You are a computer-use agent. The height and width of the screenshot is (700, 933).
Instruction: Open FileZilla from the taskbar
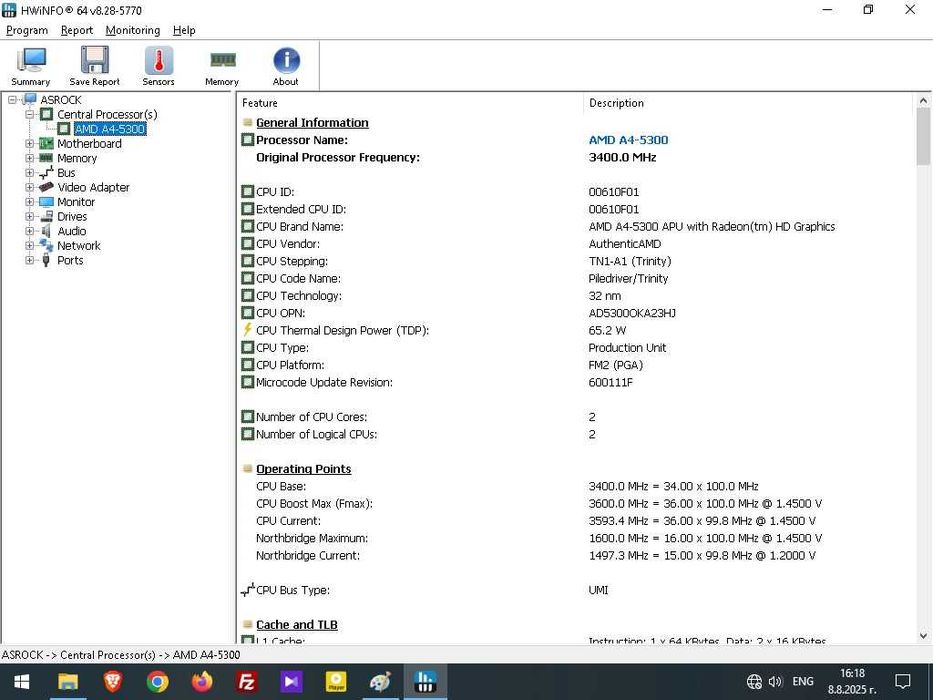tap(246, 682)
